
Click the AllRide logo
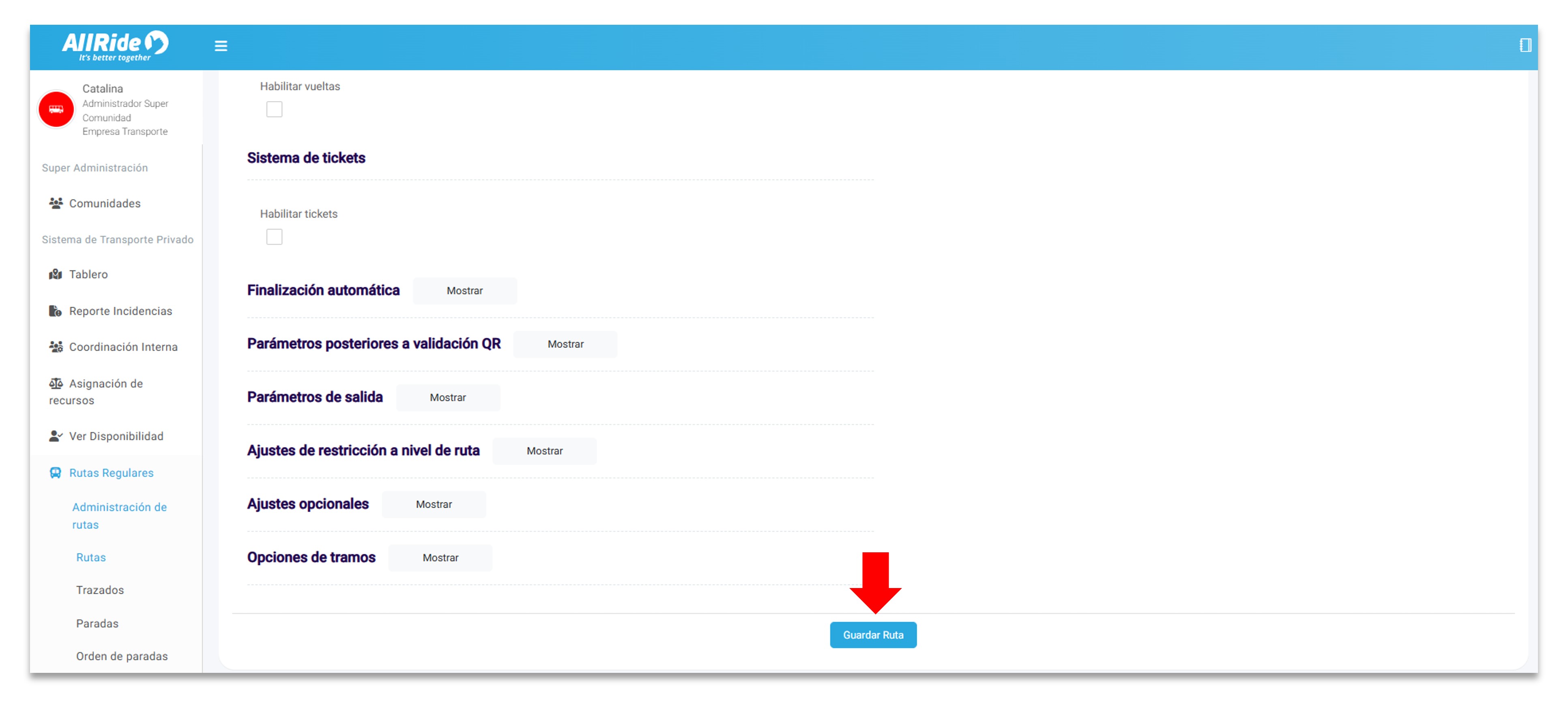coord(114,46)
